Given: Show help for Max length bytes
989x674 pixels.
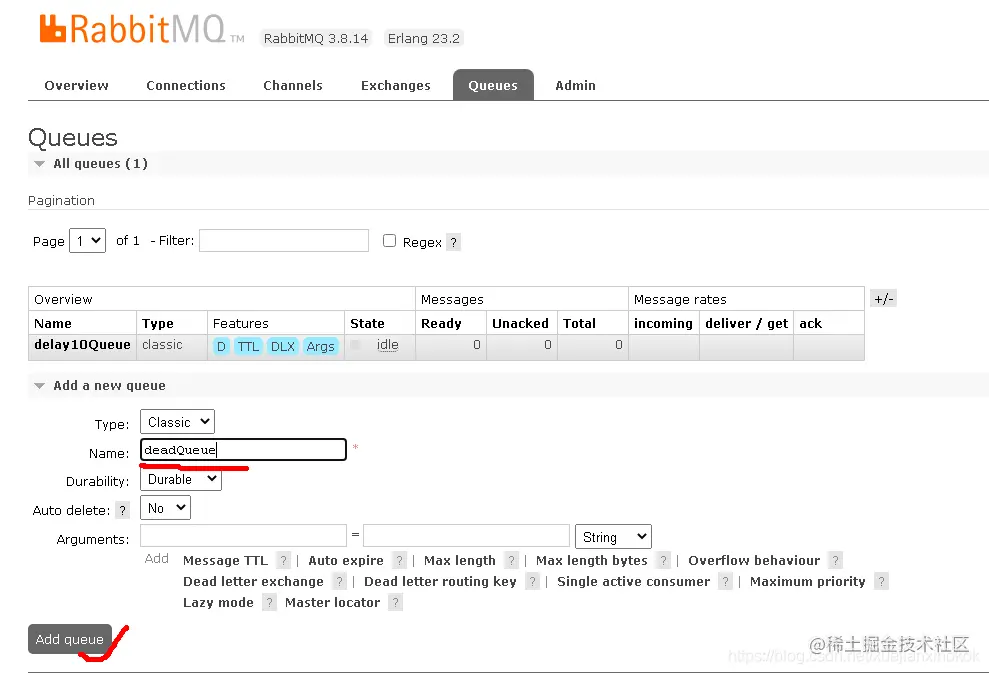Looking at the screenshot, I should (x=663, y=561).
